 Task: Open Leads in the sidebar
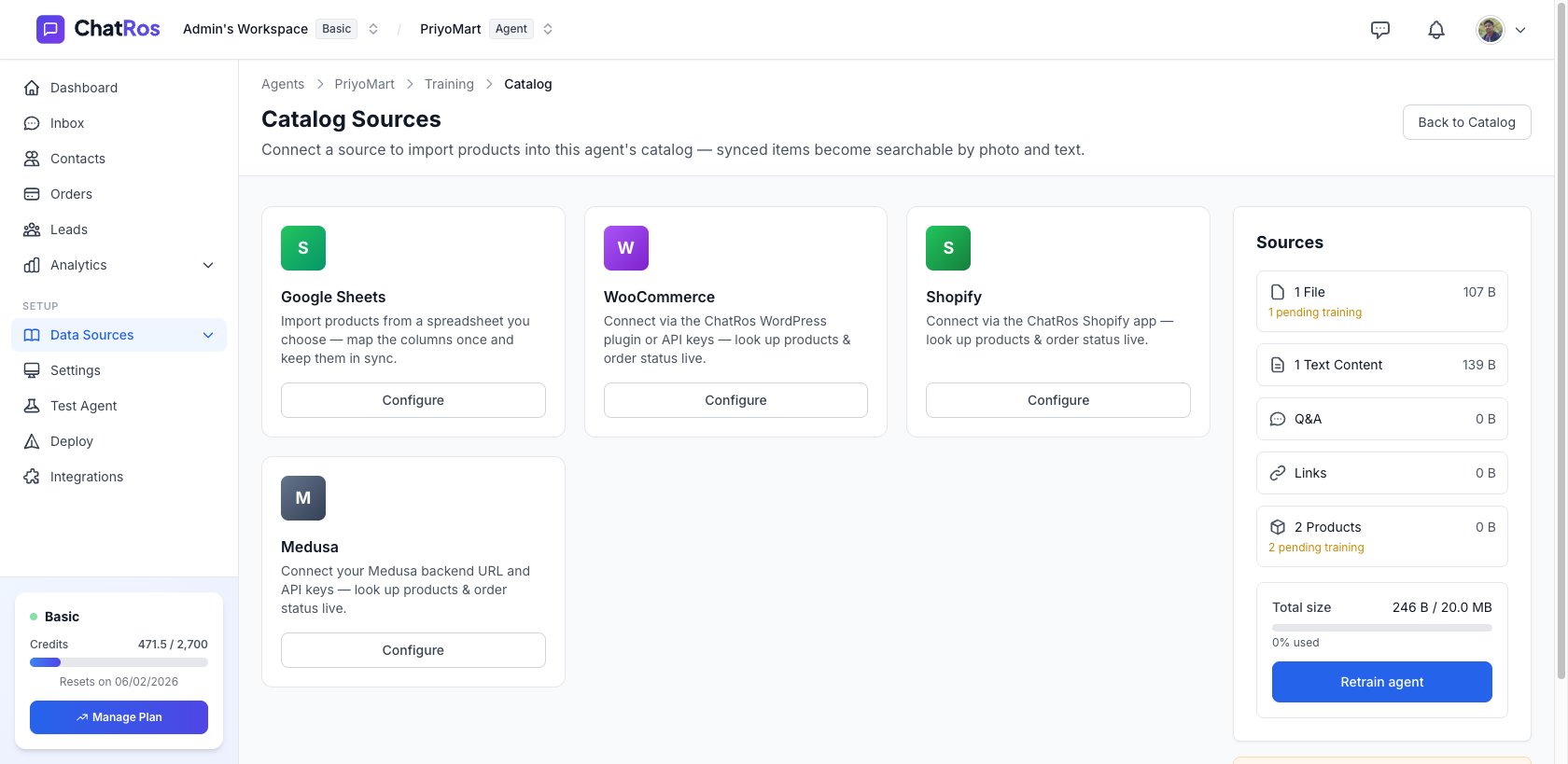[119, 229]
